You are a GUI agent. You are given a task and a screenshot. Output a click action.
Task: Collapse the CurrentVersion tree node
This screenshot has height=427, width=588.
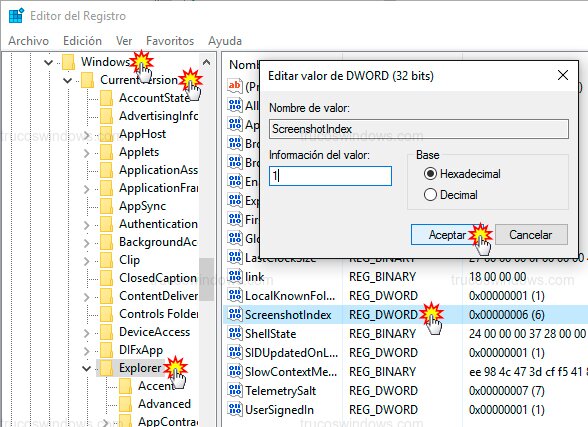(x=68, y=80)
